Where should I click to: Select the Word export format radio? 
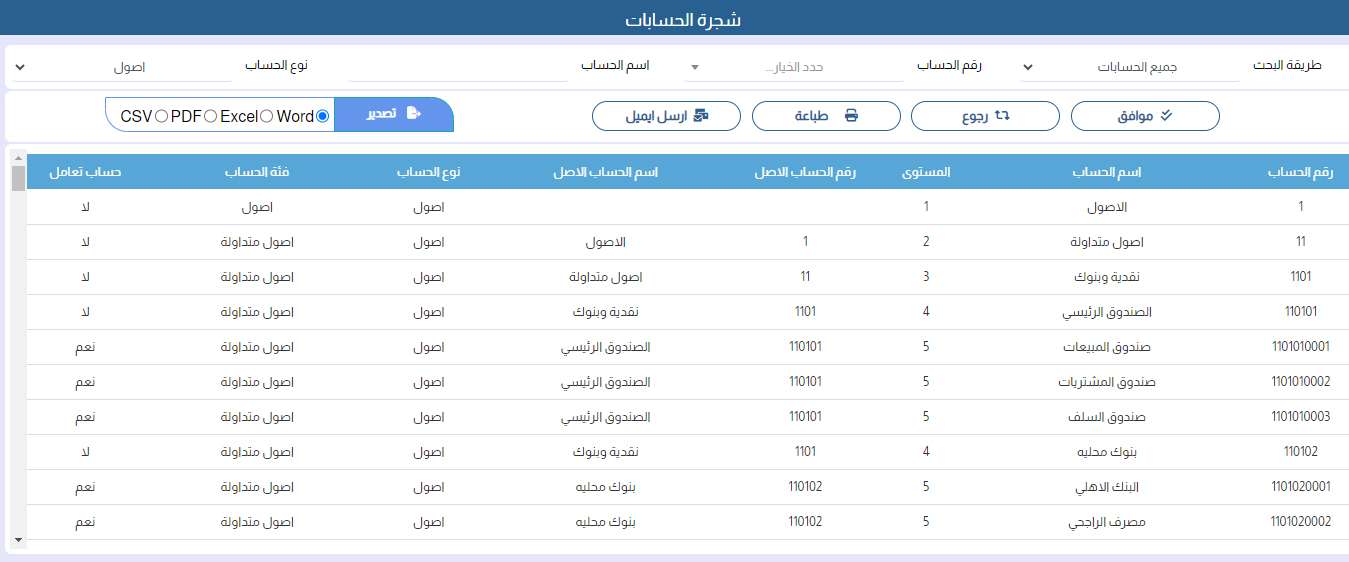click(322, 117)
